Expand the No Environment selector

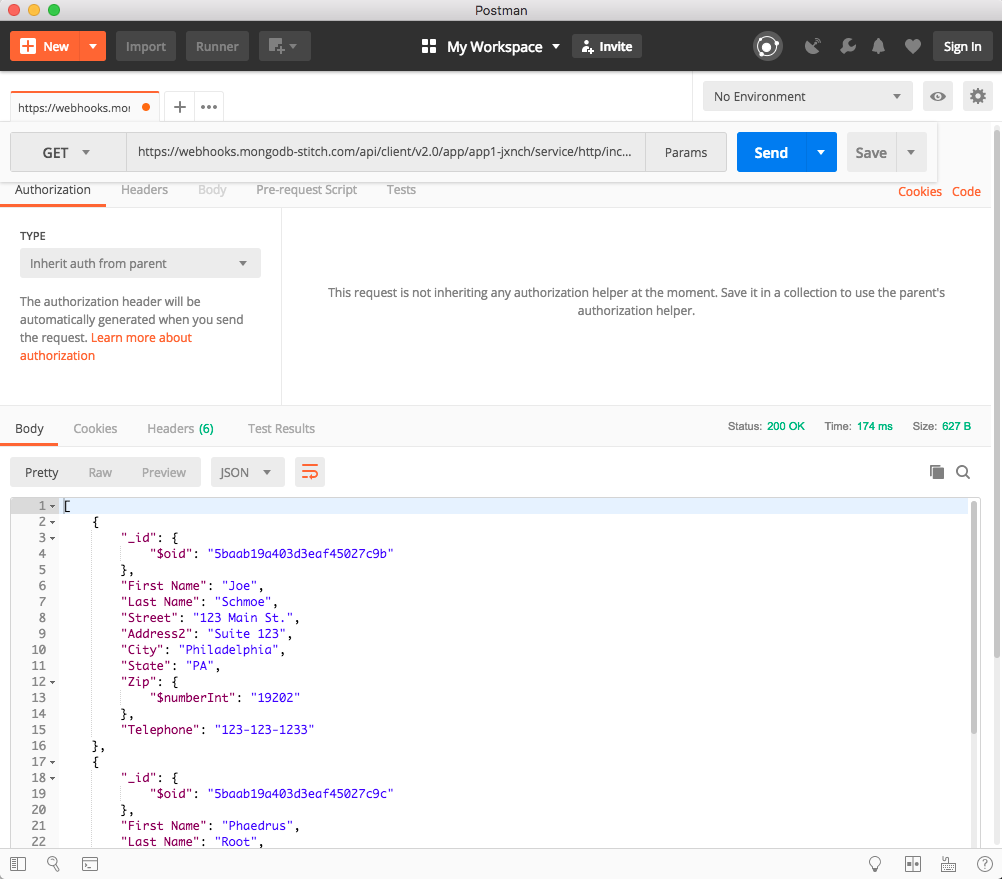click(x=806, y=96)
